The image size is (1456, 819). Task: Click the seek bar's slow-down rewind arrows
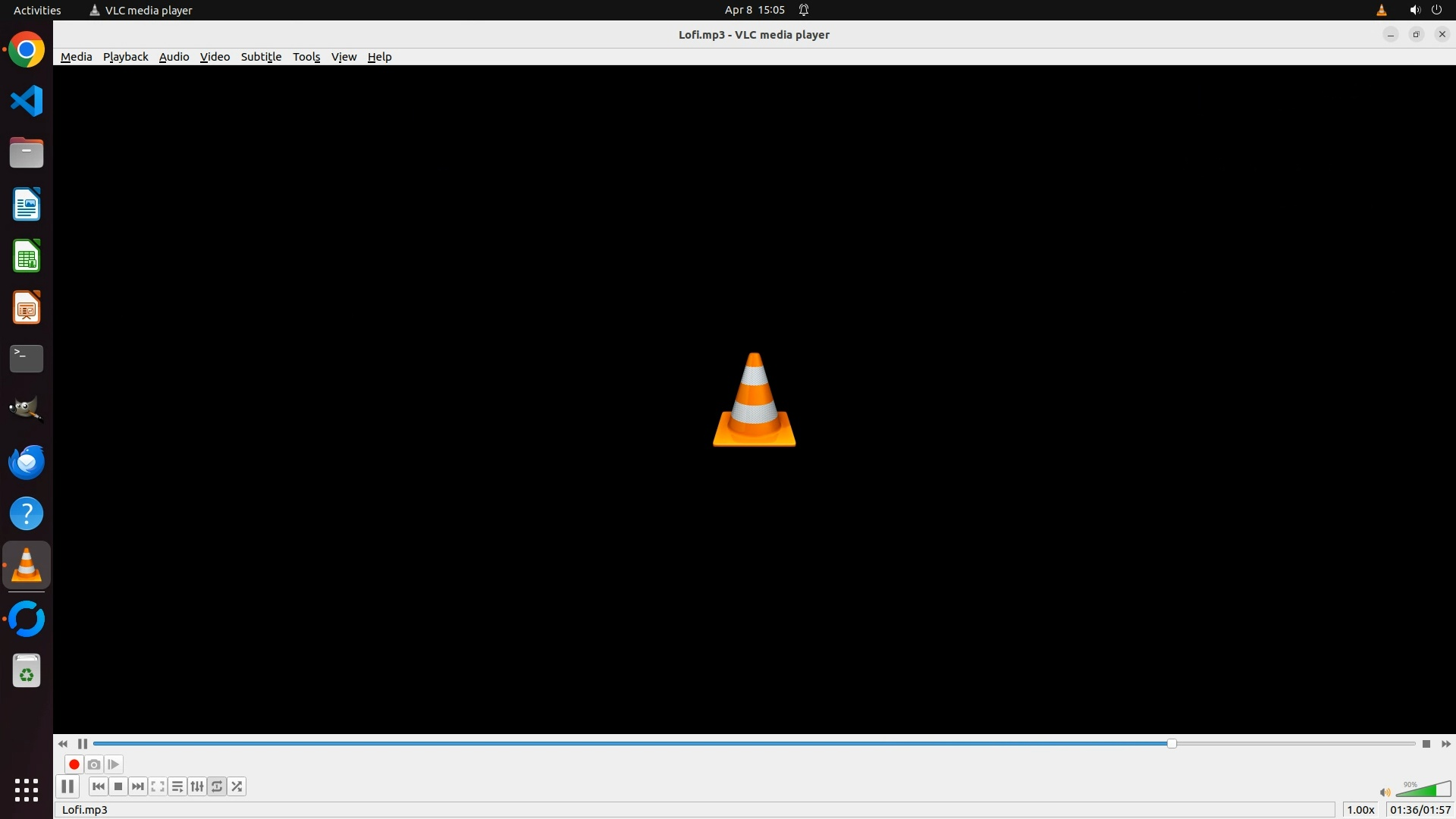click(63, 744)
